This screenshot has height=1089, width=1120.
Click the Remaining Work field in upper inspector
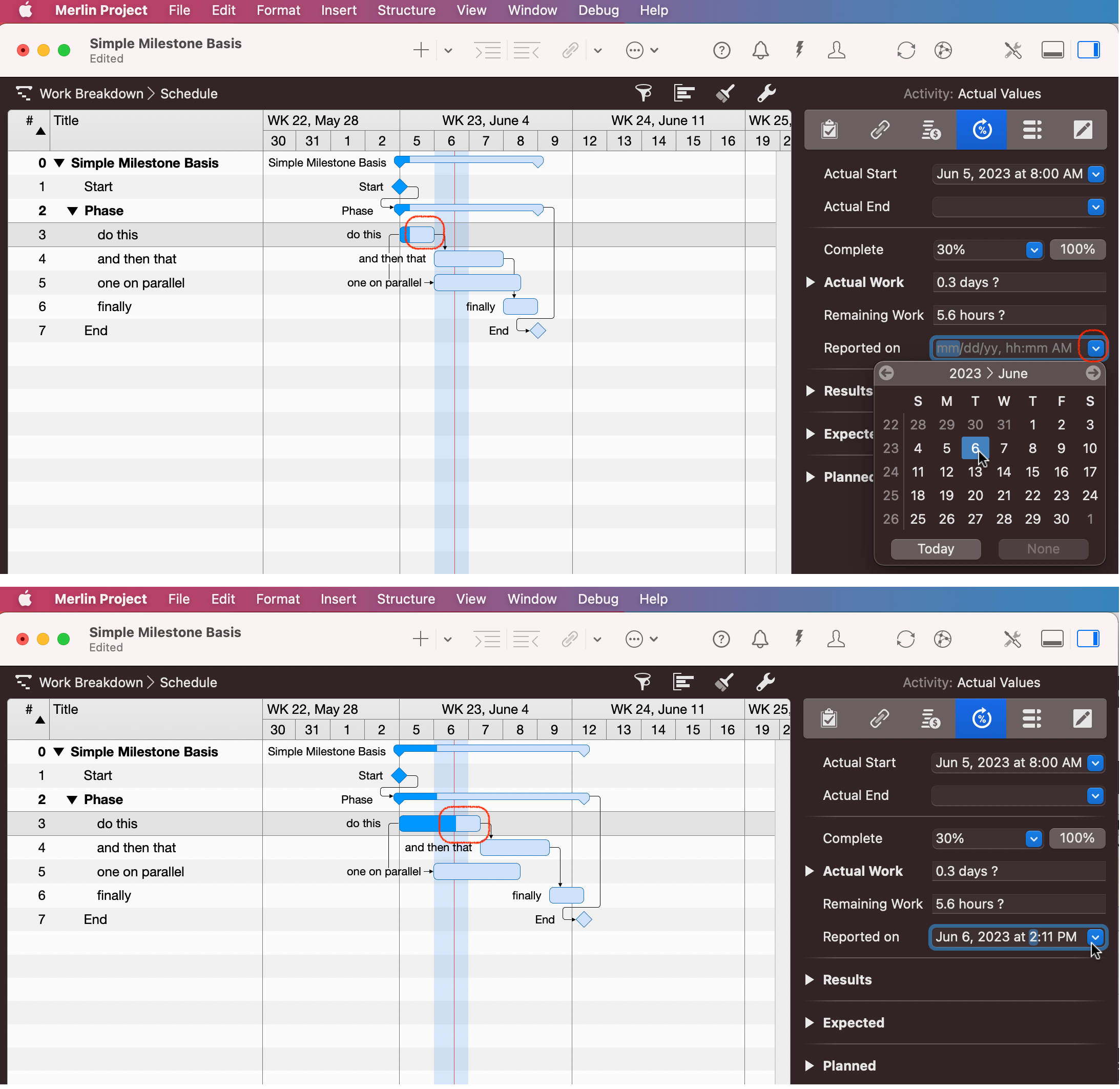click(x=1020, y=316)
